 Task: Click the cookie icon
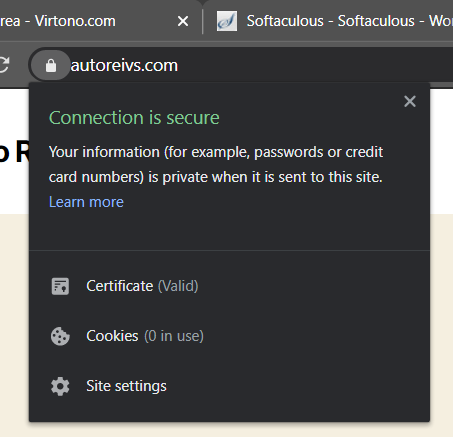click(60, 336)
